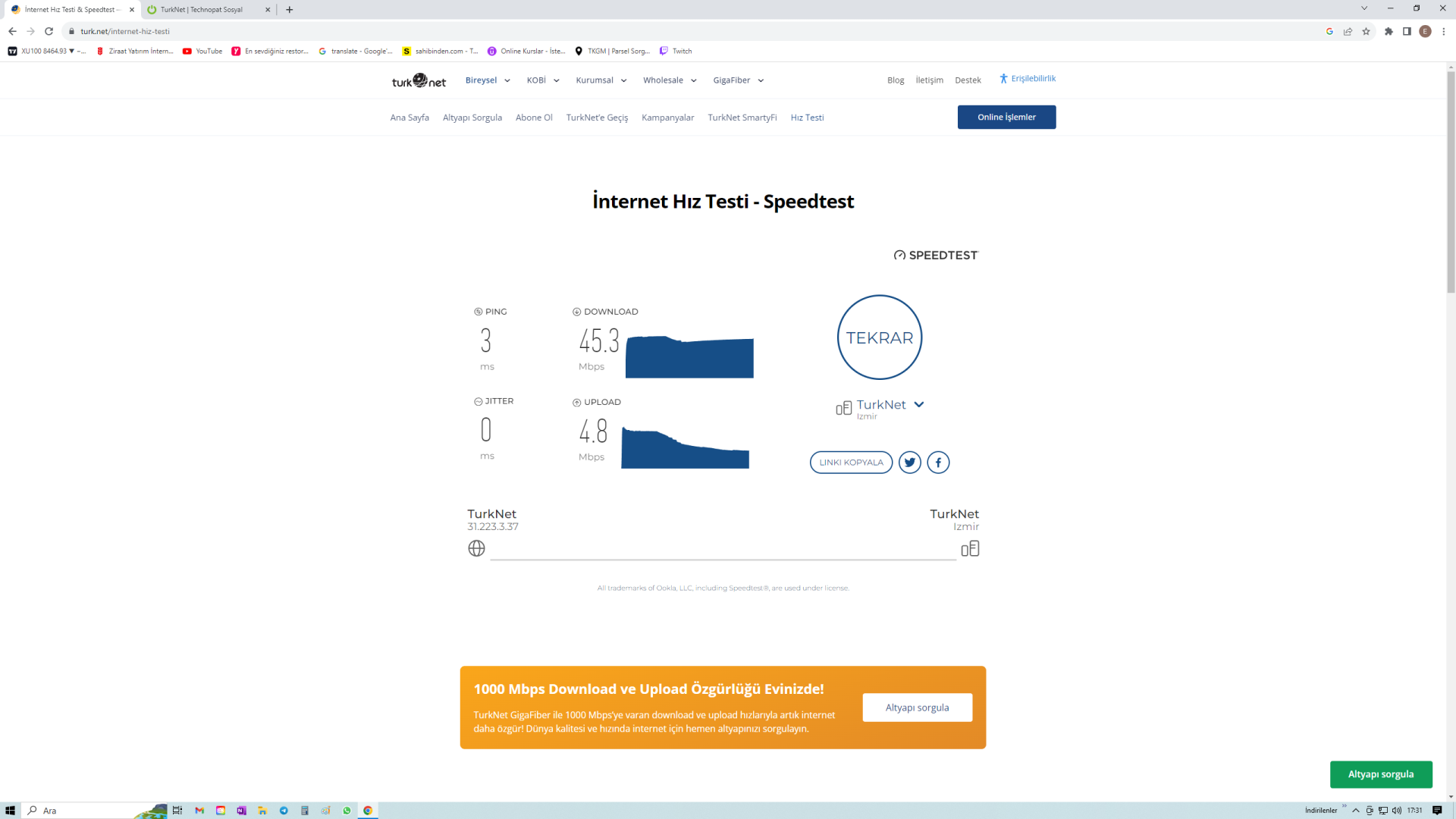Viewport: 1456px width, 819px height.
Task: Share result via Twitter icon
Action: coord(909,462)
